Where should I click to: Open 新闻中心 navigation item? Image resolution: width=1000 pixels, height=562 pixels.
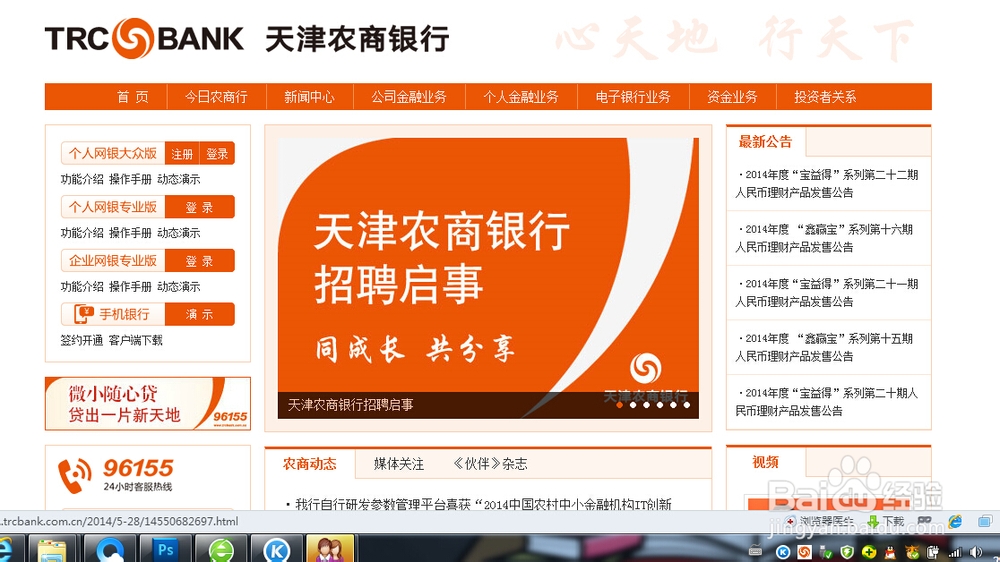[x=309, y=97]
